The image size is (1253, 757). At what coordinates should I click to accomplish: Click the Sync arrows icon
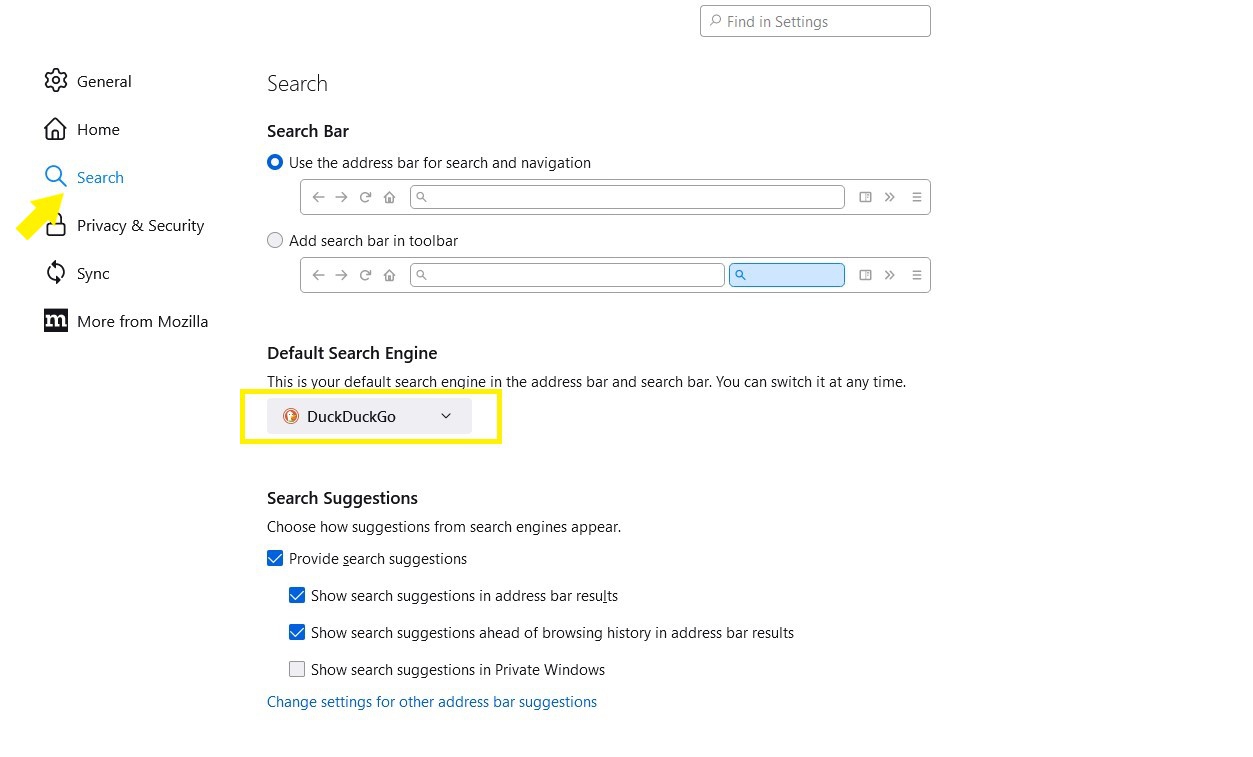[56, 273]
